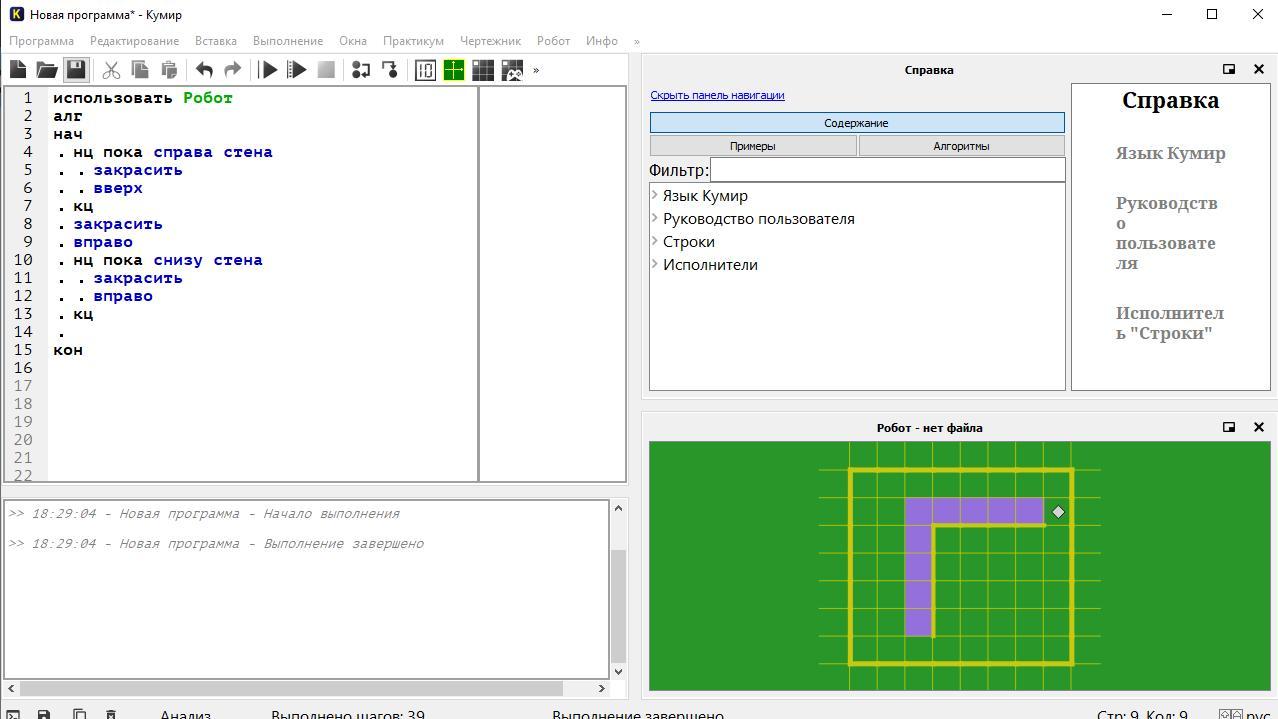Click the Анализ status bar entry
This screenshot has width=1278, height=719.
[x=186, y=714]
